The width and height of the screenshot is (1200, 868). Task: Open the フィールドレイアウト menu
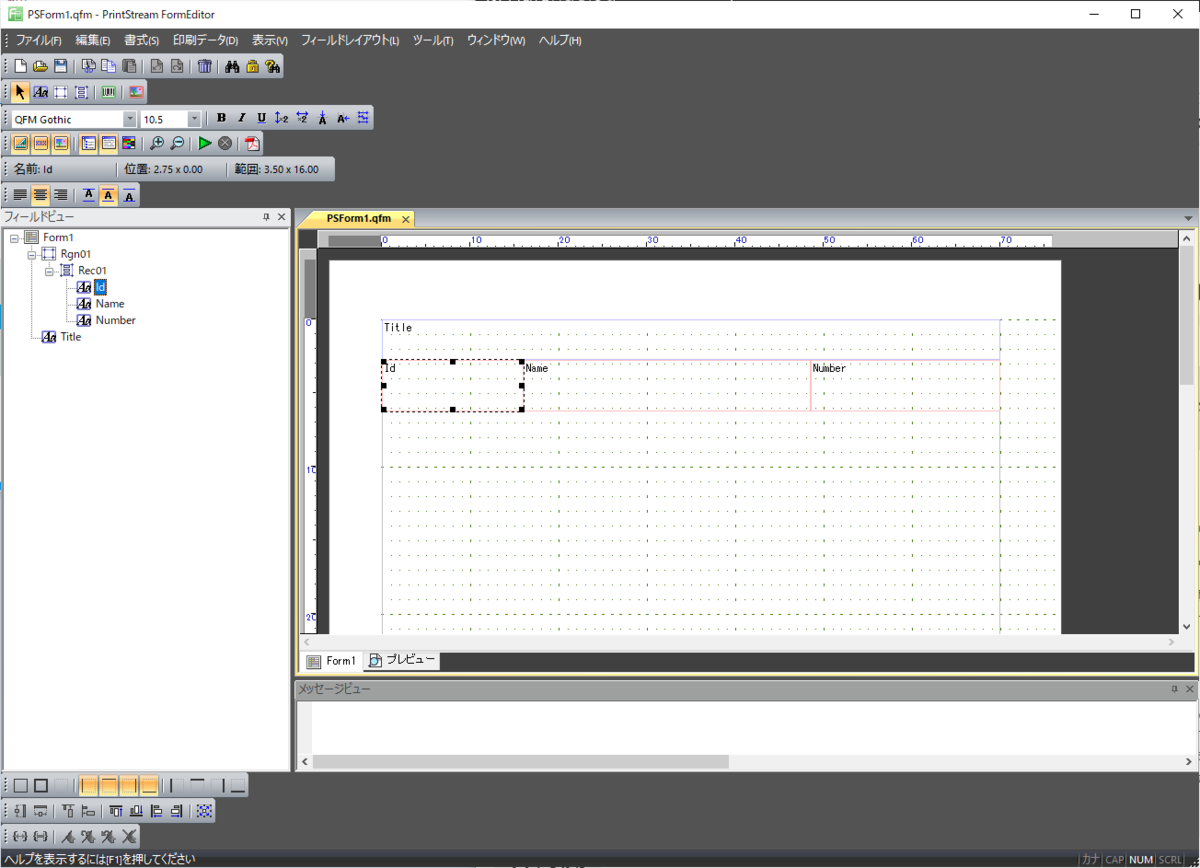point(350,40)
